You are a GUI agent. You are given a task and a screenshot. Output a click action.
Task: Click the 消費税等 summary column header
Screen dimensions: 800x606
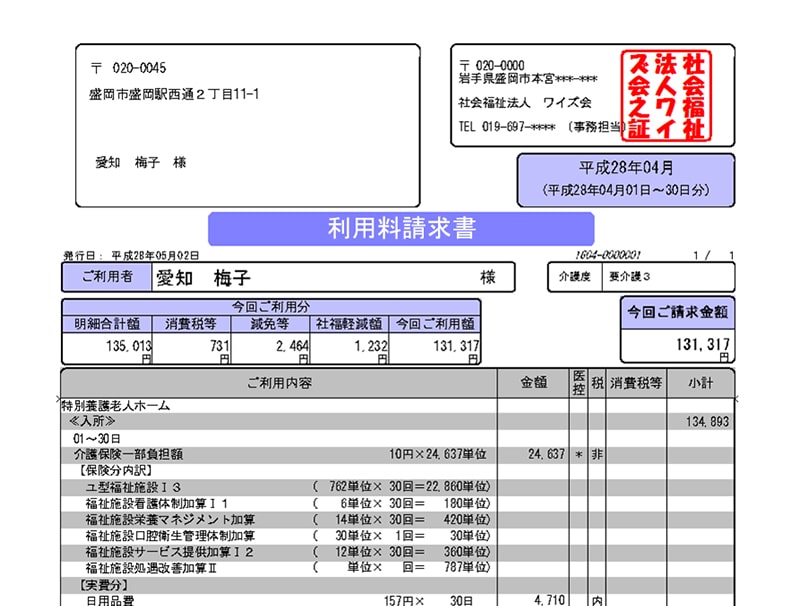point(191,324)
